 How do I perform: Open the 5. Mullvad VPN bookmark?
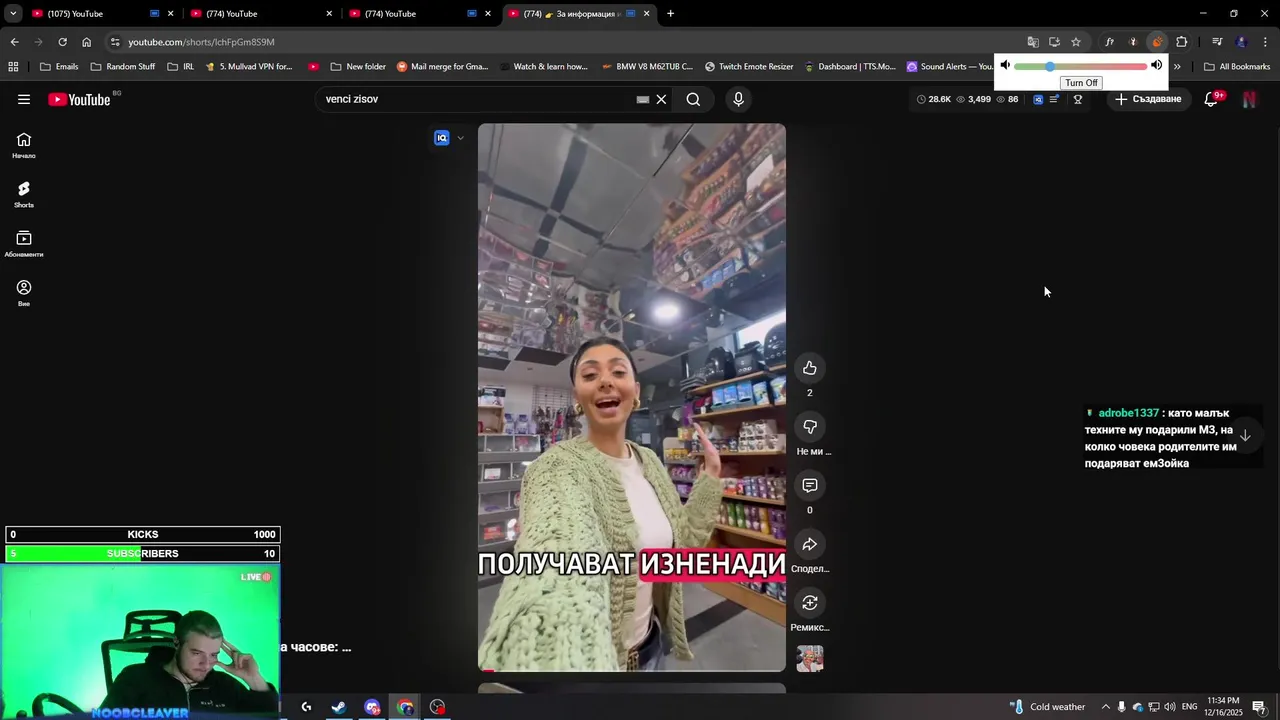(x=248, y=67)
